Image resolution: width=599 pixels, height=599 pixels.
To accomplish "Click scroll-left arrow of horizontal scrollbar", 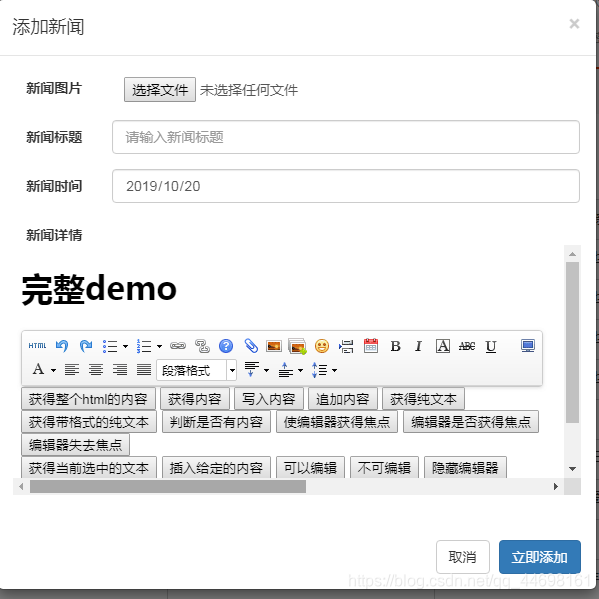I will click(21, 486).
